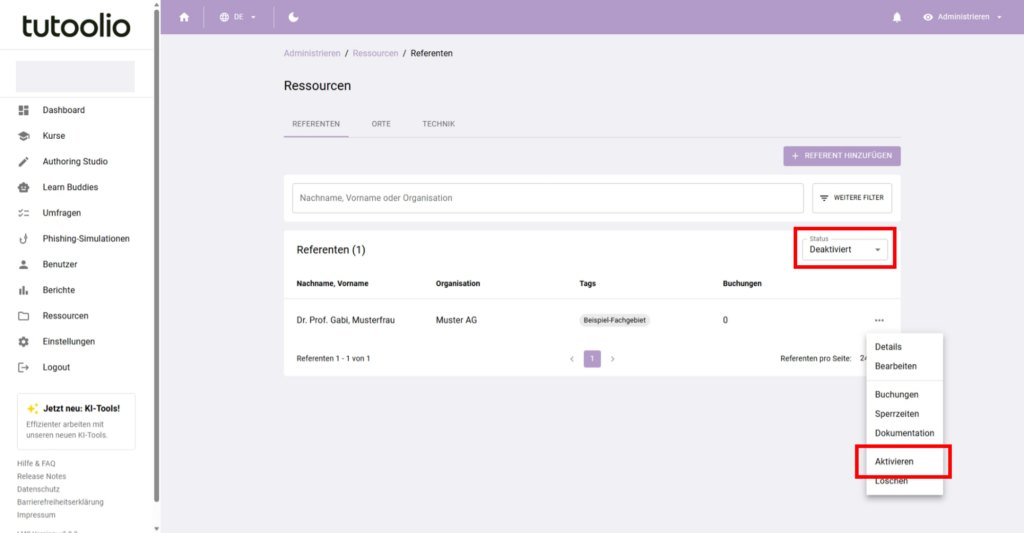Focus the Nachname, Vorname oder Organisation search field
This screenshot has height=533, width=1024.
pos(547,198)
